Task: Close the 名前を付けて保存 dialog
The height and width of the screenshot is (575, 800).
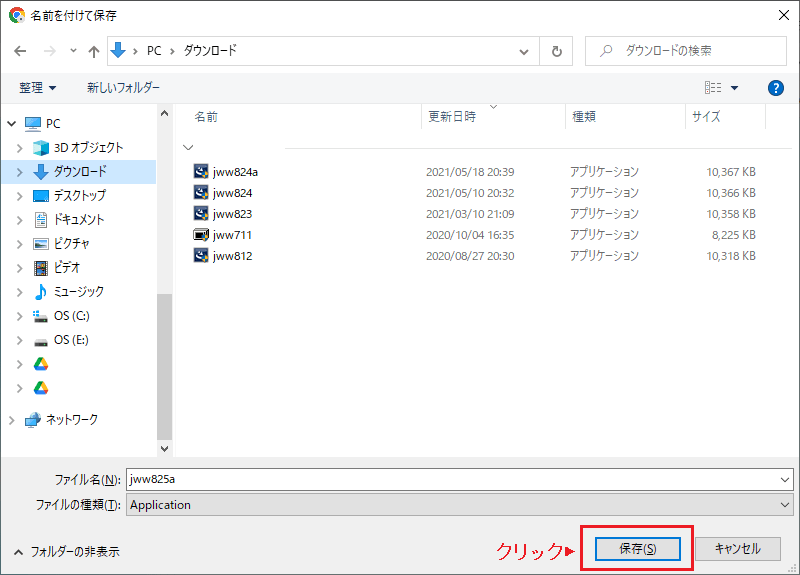Action: pyautogui.click(x=784, y=15)
